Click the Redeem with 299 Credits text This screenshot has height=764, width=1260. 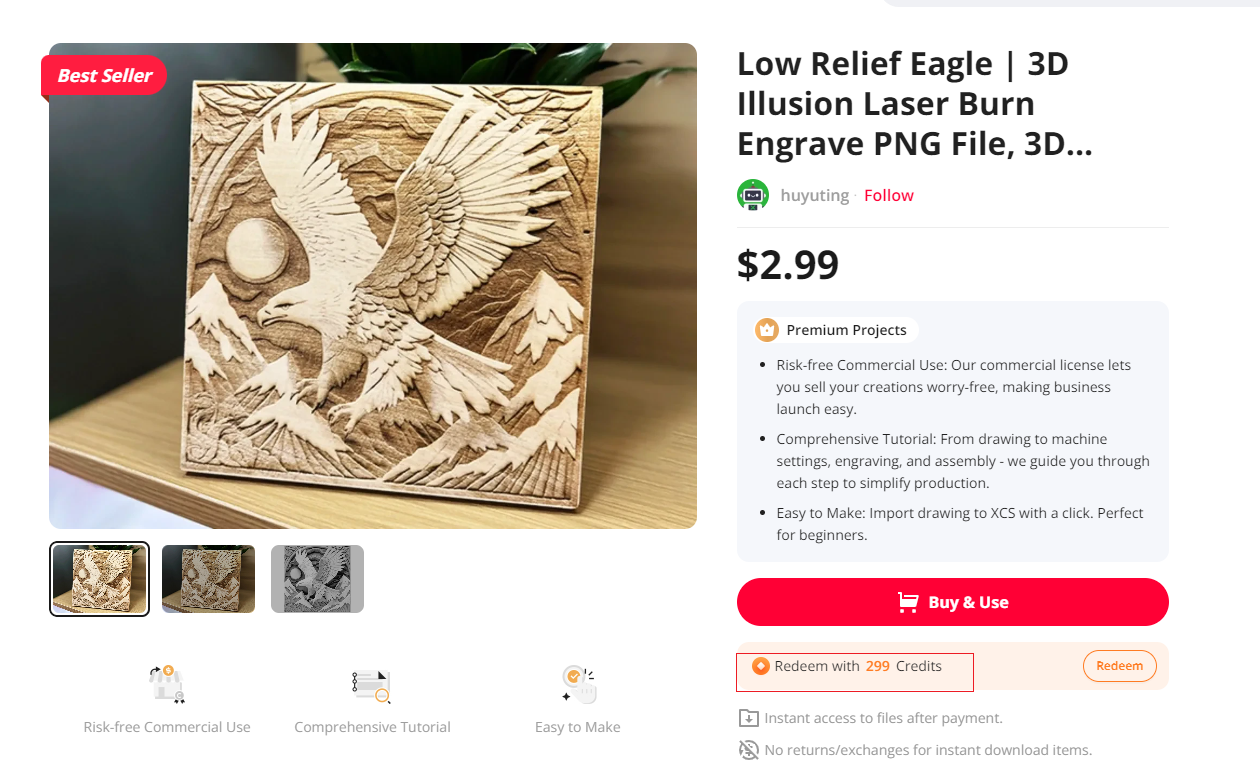point(858,666)
